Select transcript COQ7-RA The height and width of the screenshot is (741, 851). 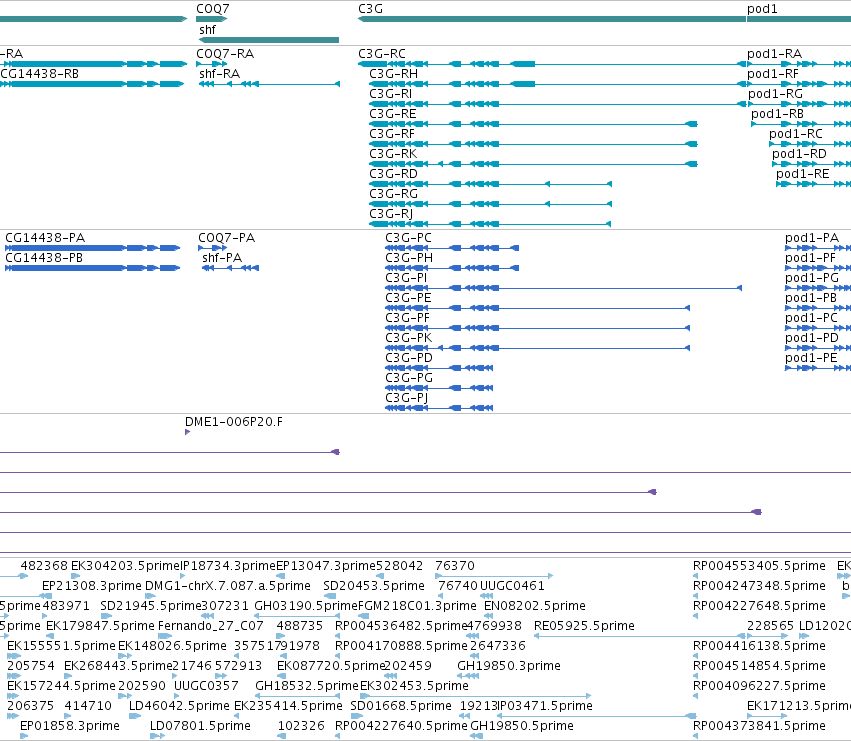point(225,54)
